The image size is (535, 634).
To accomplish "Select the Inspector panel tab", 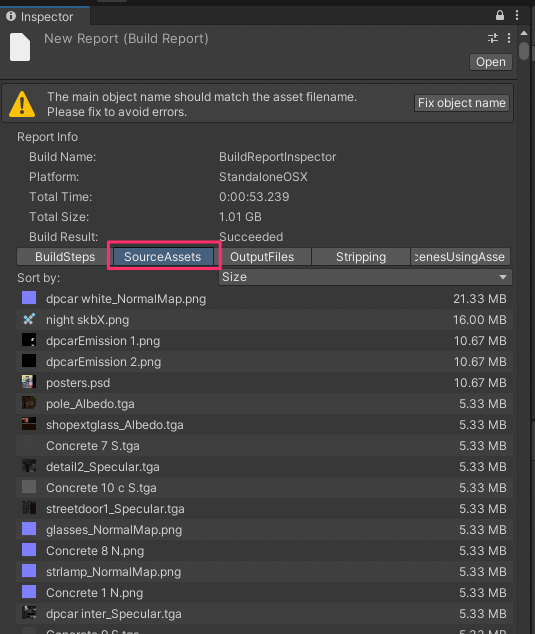I will 44,17.
